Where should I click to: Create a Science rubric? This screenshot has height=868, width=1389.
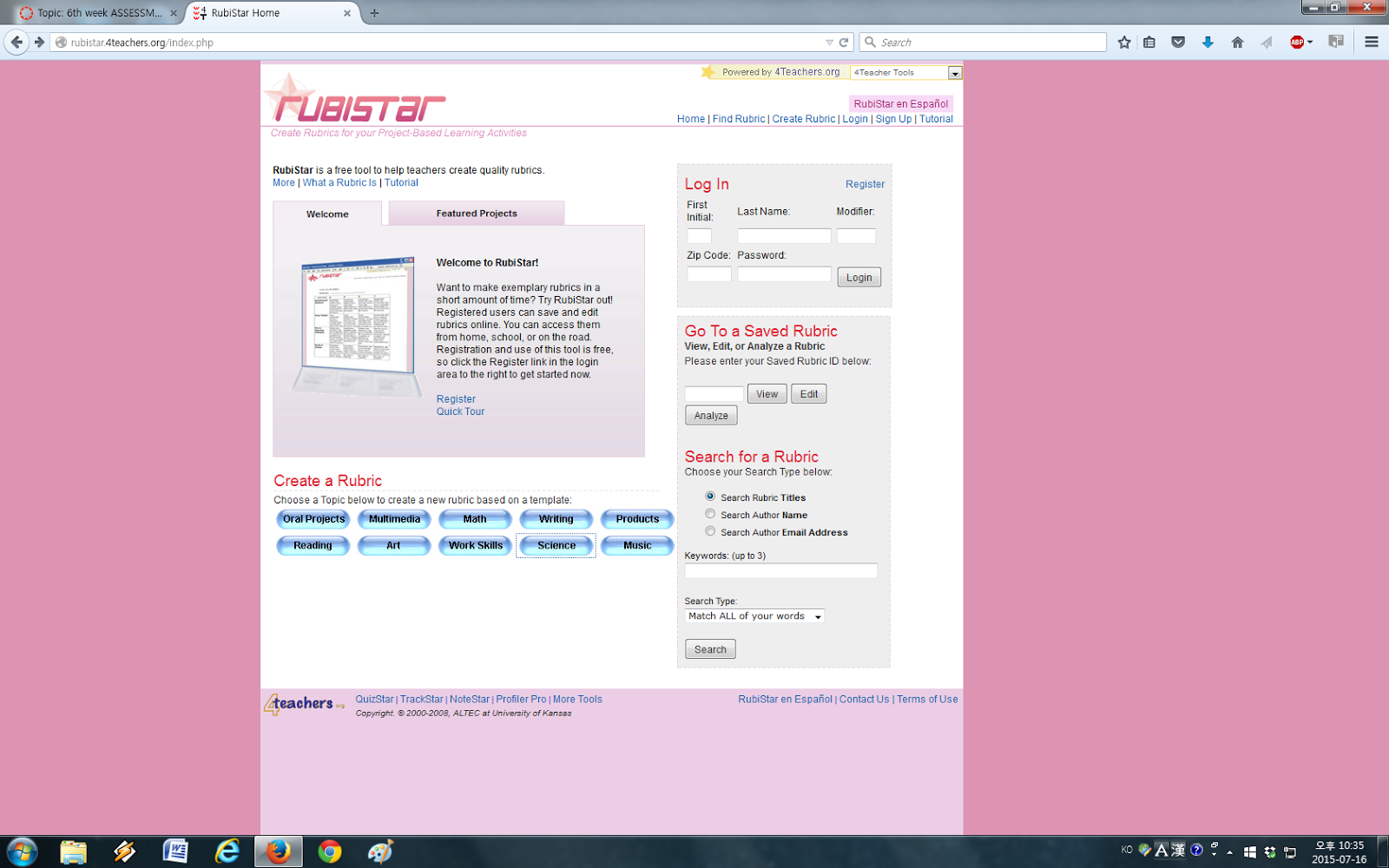(x=556, y=545)
